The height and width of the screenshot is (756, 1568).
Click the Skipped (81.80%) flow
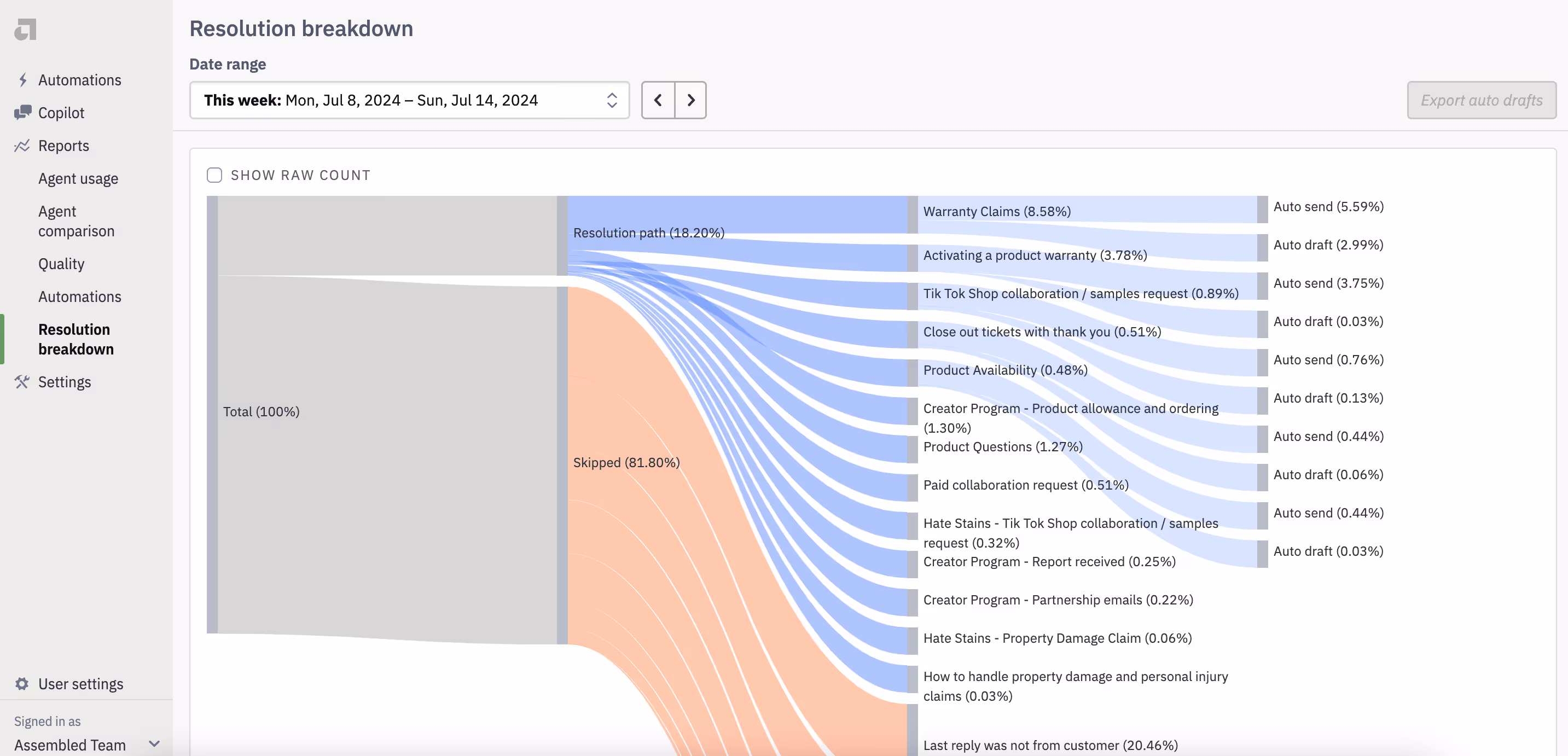(x=626, y=462)
